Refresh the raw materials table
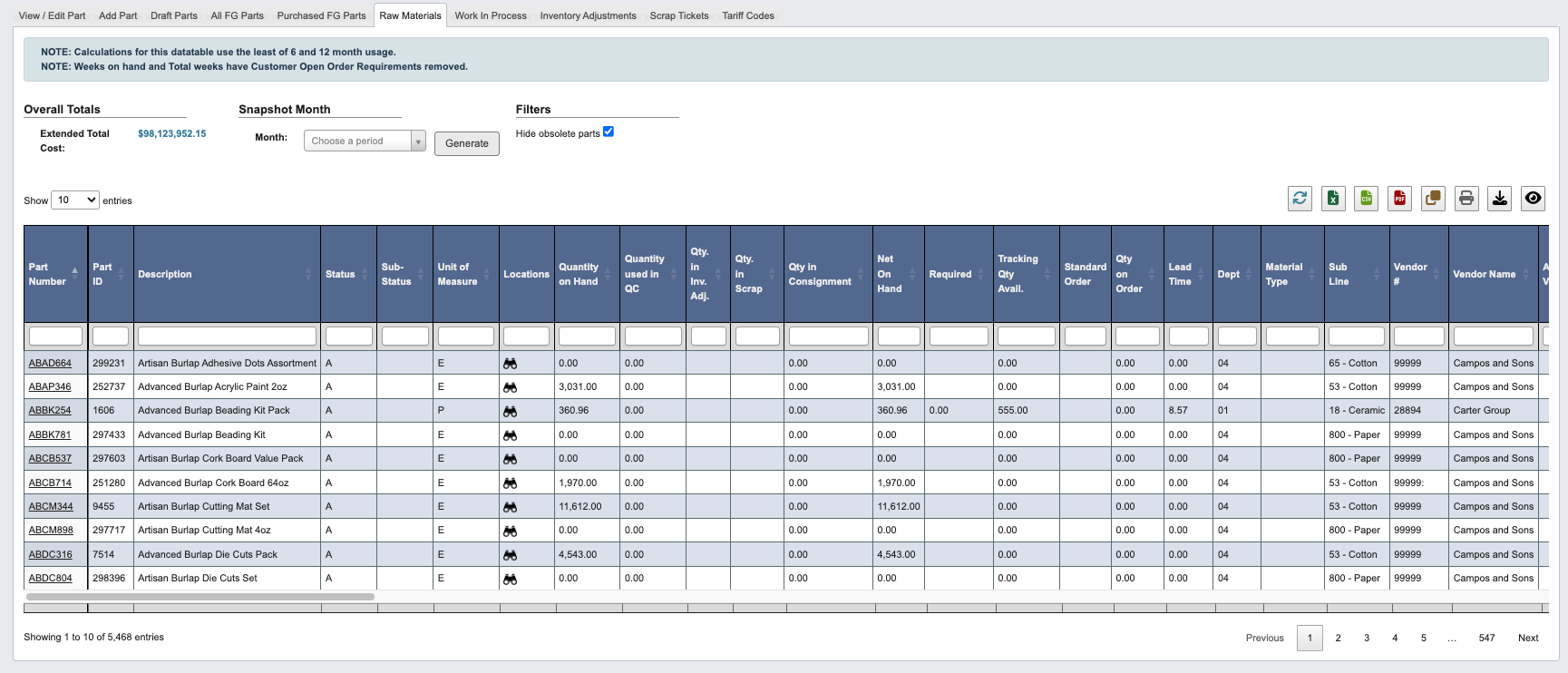The width and height of the screenshot is (1568, 673). pos(1300,198)
